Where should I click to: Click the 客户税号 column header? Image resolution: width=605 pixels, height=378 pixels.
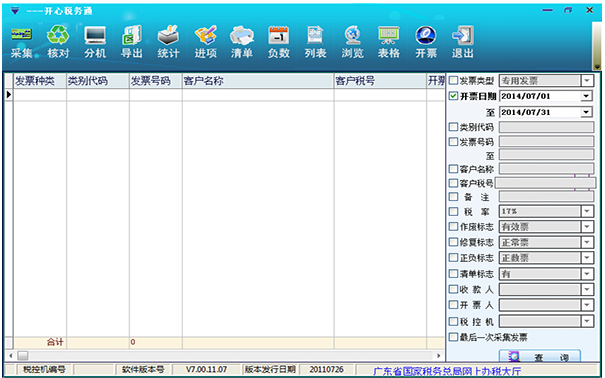(x=380, y=81)
